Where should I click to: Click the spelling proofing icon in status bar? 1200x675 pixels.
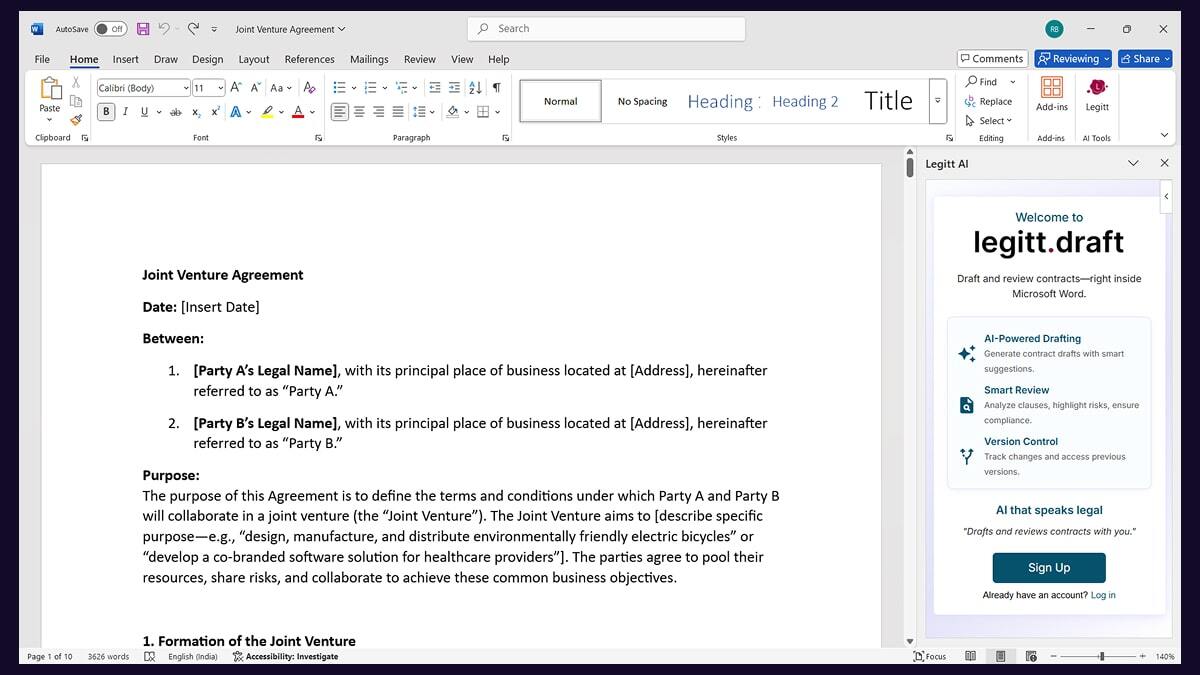150,656
